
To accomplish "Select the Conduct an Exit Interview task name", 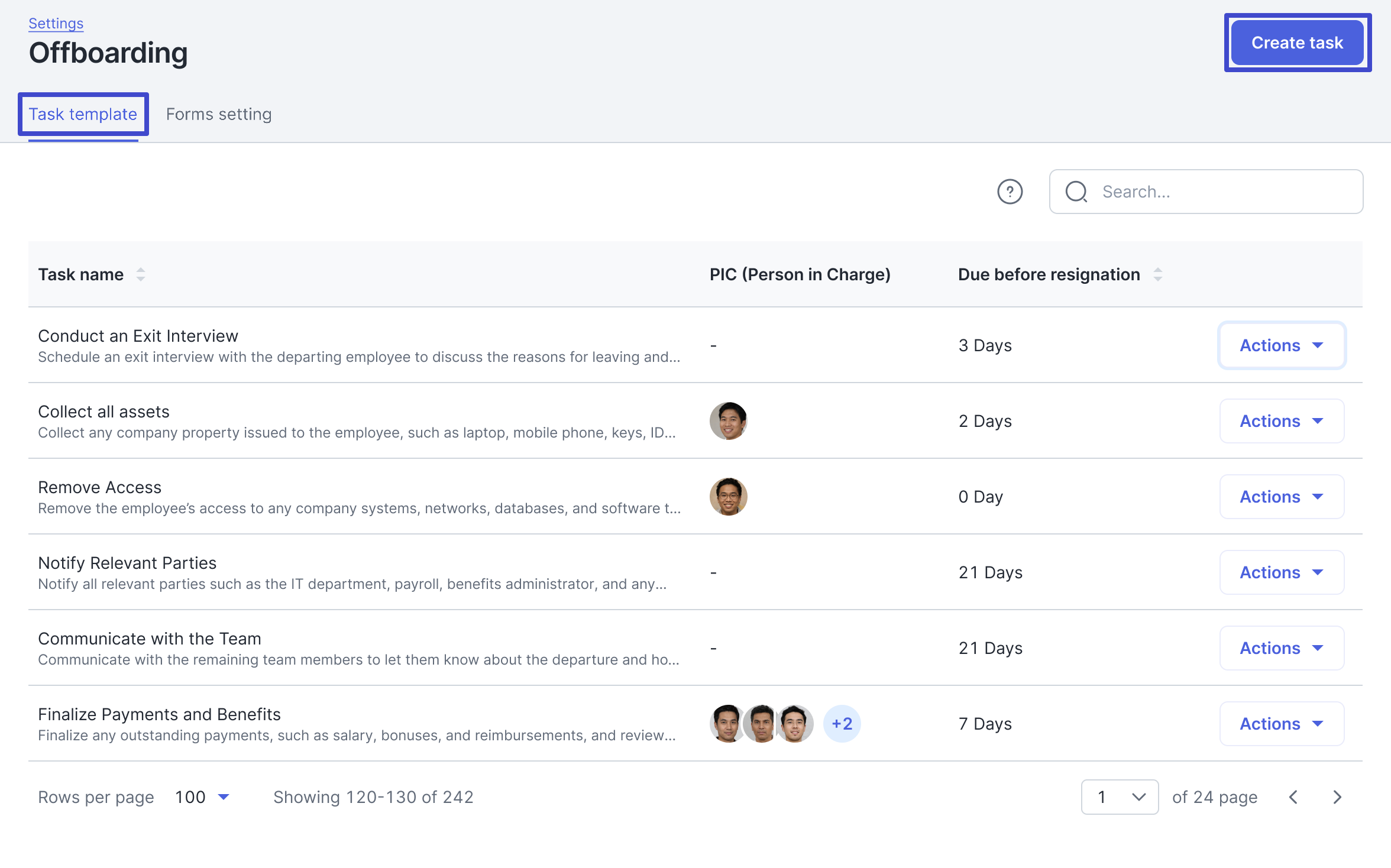I will [x=138, y=336].
